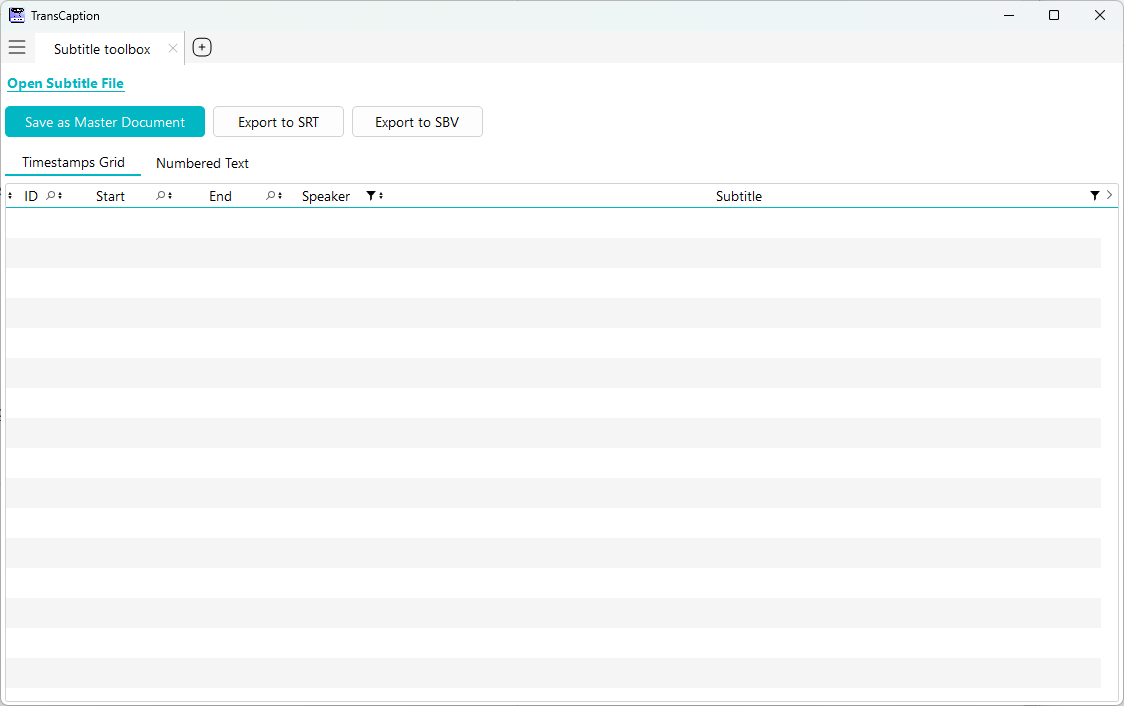The image size is (1124, 706).
Task: Toggle sort arrows beside Speaker filter icon
Action: pos(381,196)
